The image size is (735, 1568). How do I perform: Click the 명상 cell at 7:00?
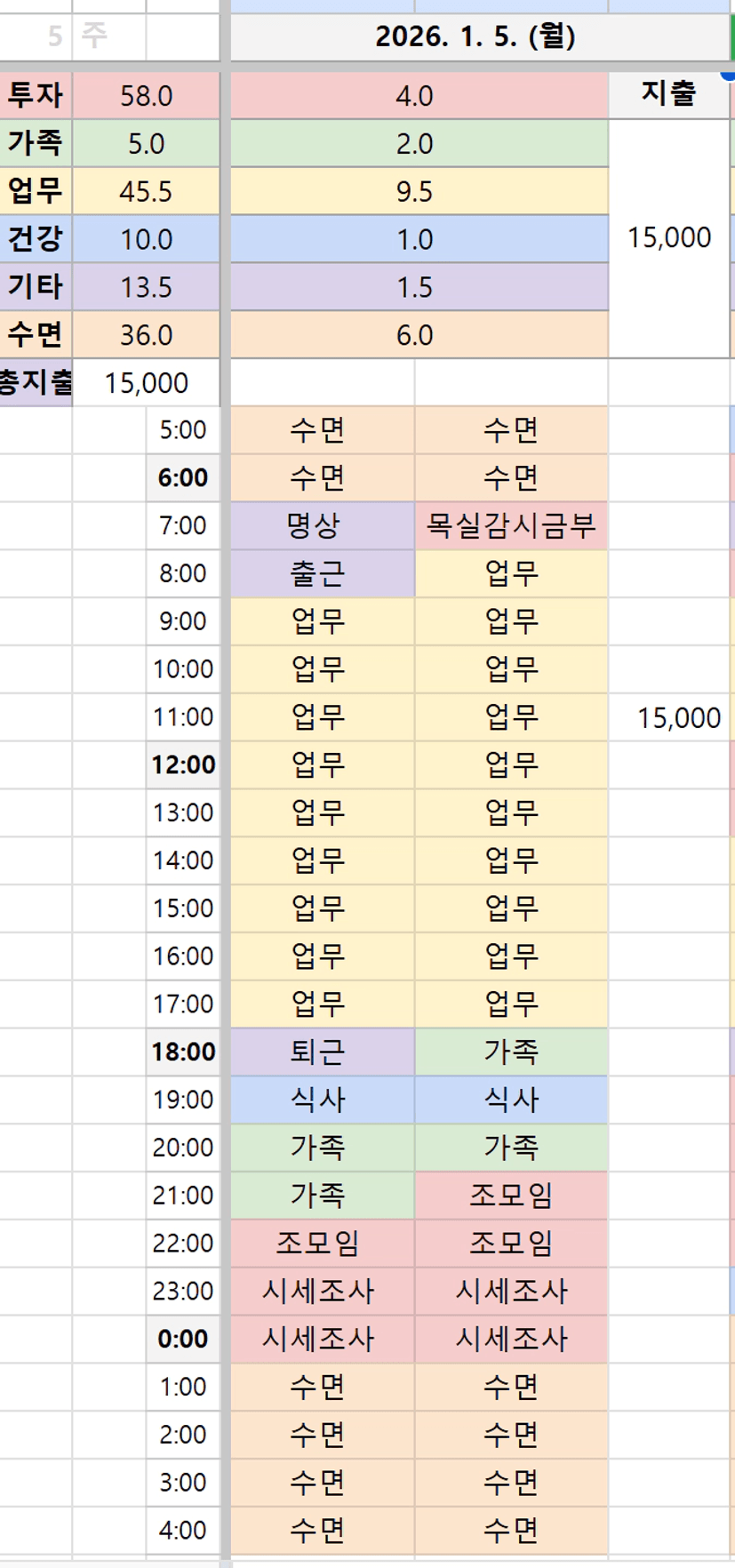pos(318,525)
